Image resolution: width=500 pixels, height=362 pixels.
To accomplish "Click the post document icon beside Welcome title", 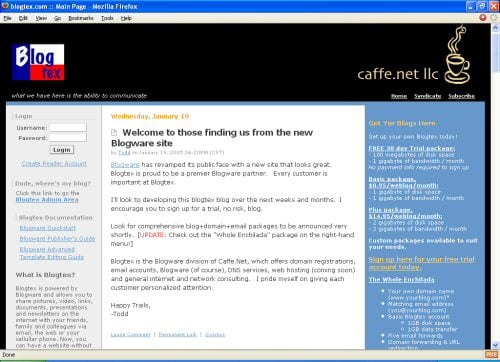I will coord(114,133).
